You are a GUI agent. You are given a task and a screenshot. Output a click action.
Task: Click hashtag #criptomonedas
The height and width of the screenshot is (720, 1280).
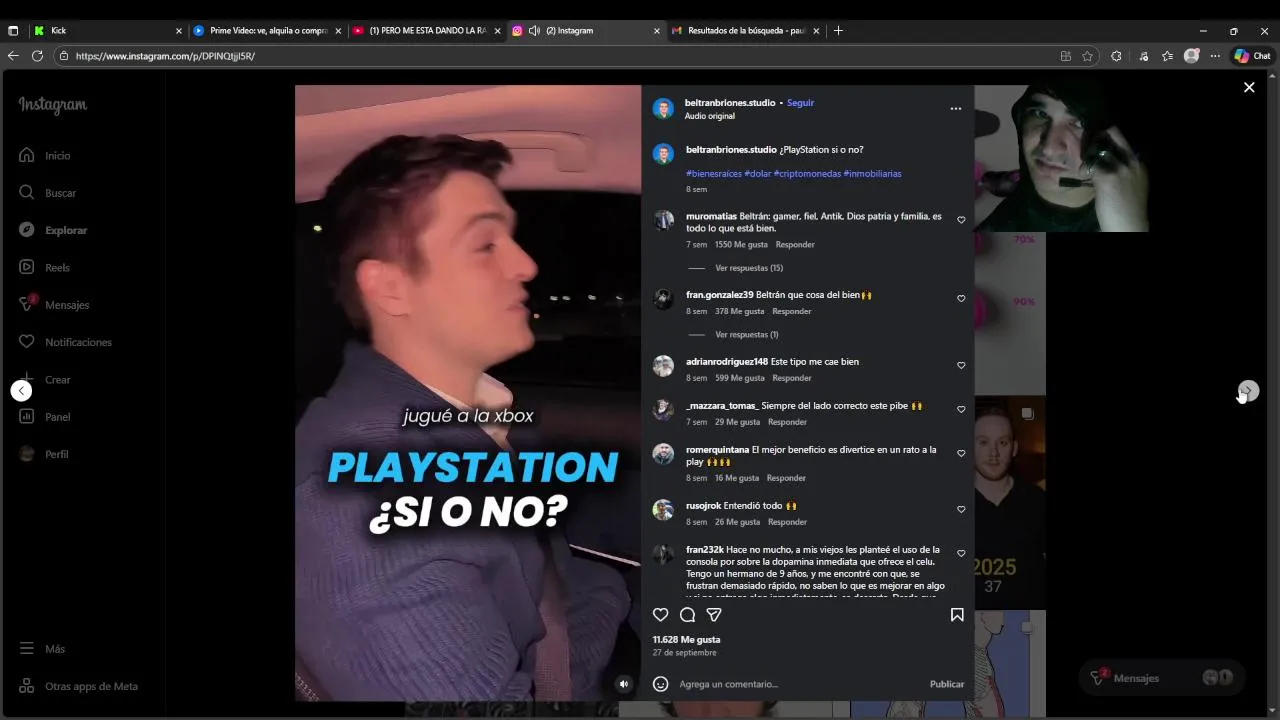click(x=807, y=174)
